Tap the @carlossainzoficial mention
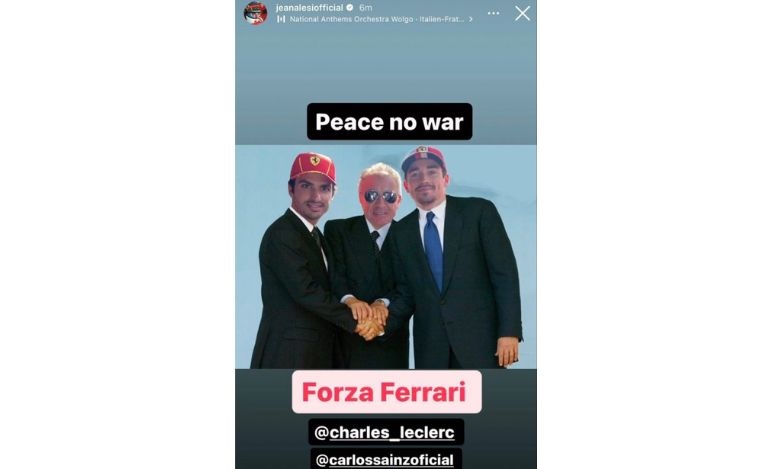This screenshot has height=469, width=772. [386, 459]
